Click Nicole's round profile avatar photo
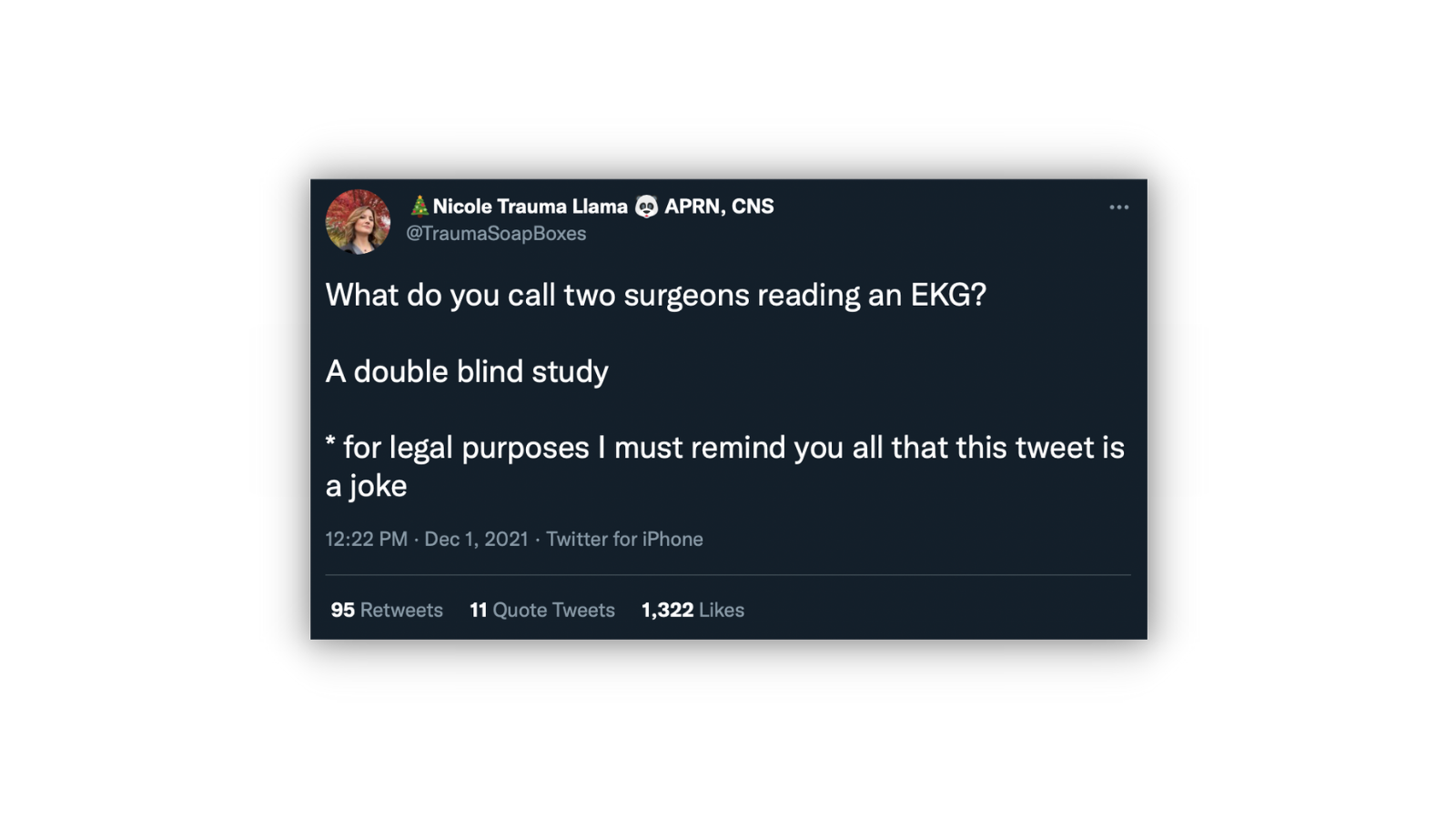The image size is (1456, 819). pyautogui.click(x=359, y=221)
